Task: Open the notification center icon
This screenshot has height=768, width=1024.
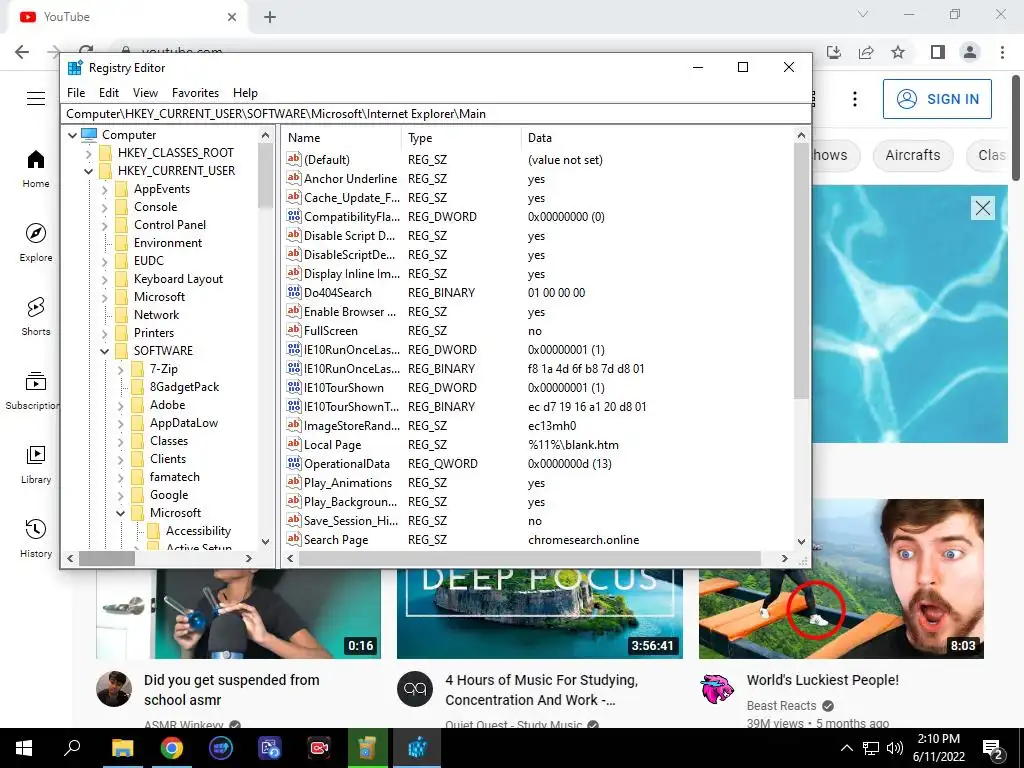Action: pos(993,748)
